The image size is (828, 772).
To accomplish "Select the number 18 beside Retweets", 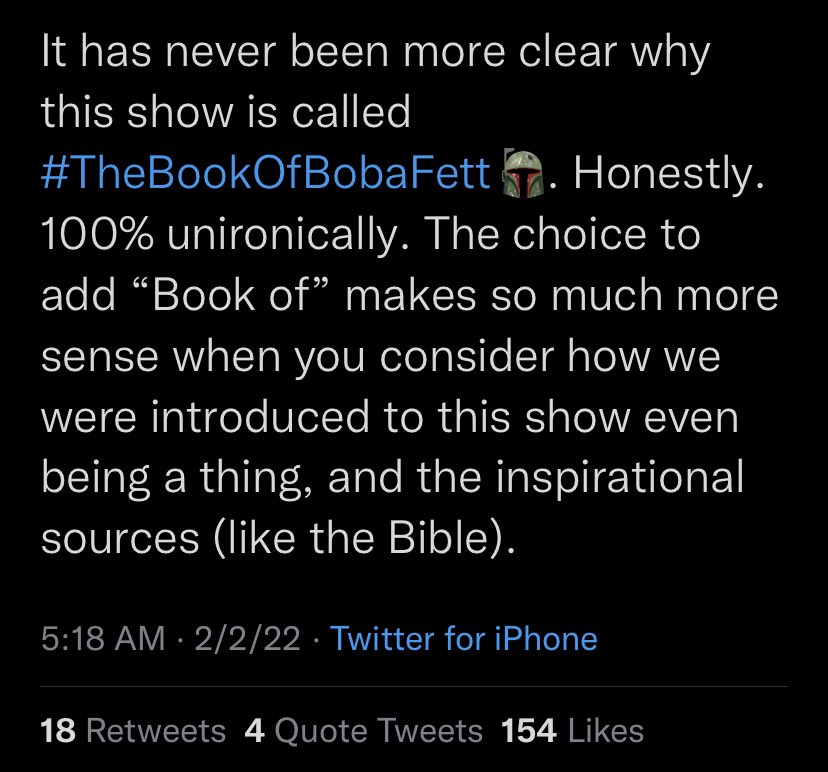I will point(58,731).
